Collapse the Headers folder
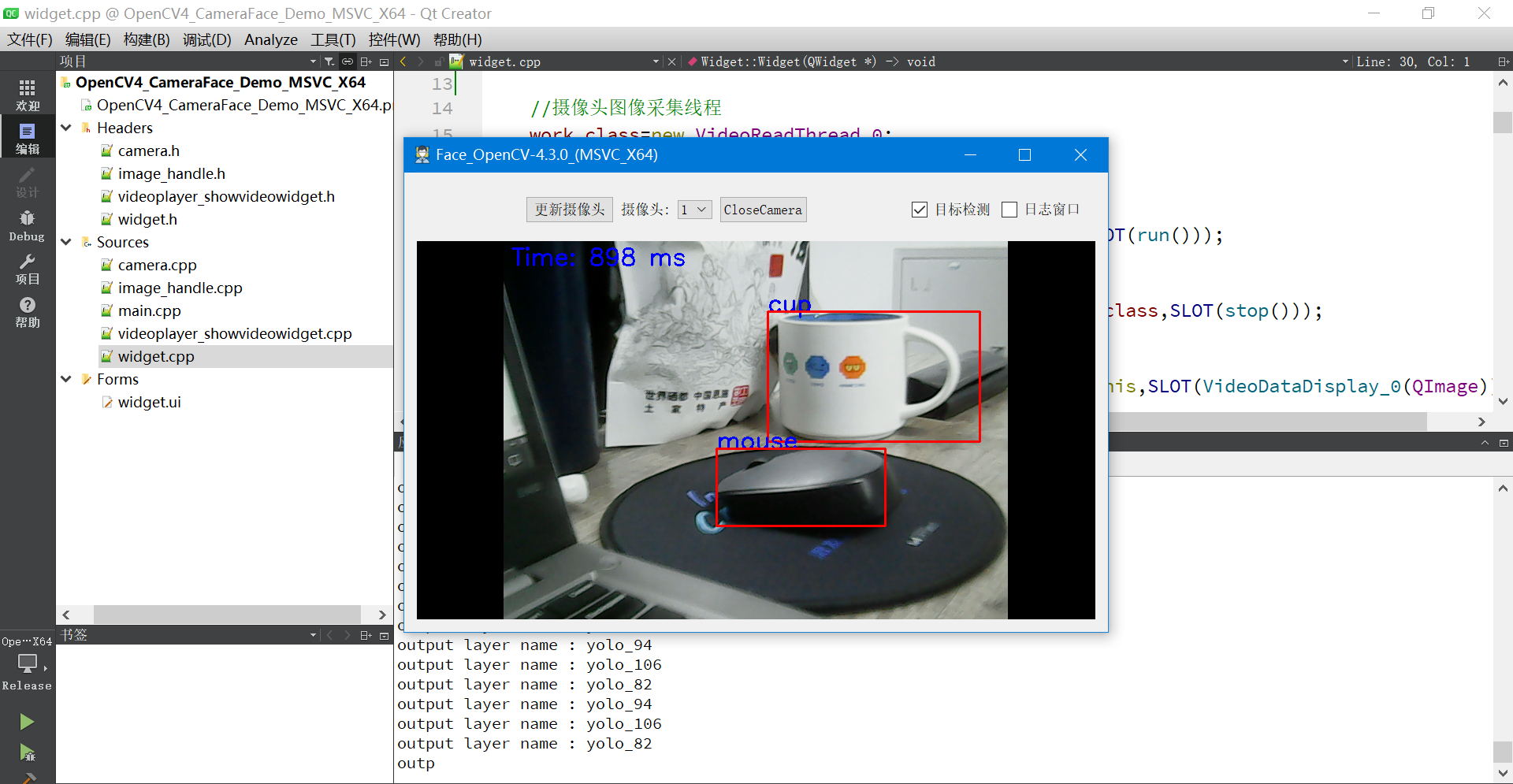This screenshot has width=1513, height=784. coord(66,128)
